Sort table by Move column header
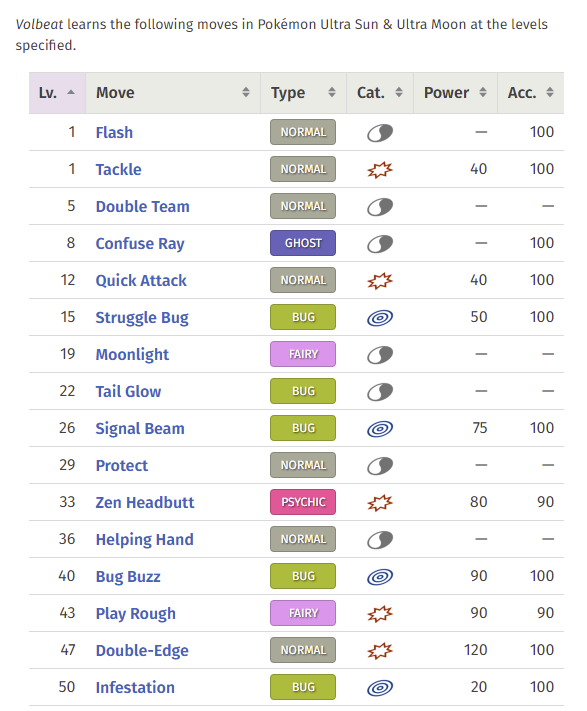 click(x=173, y=93)
